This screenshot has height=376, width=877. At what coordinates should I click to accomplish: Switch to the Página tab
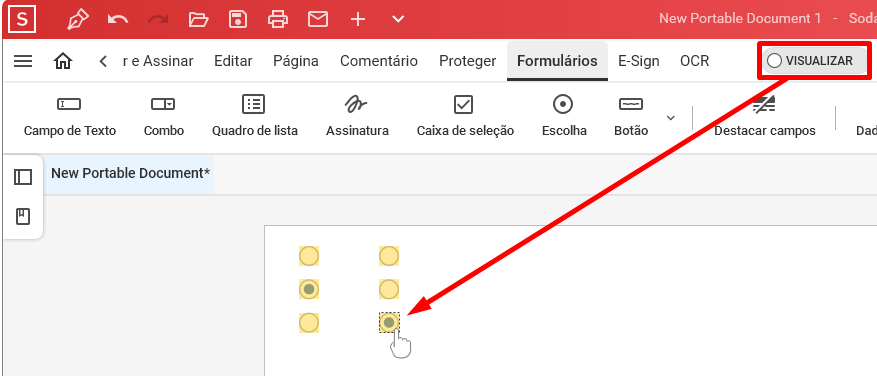(x=296, y=61)
